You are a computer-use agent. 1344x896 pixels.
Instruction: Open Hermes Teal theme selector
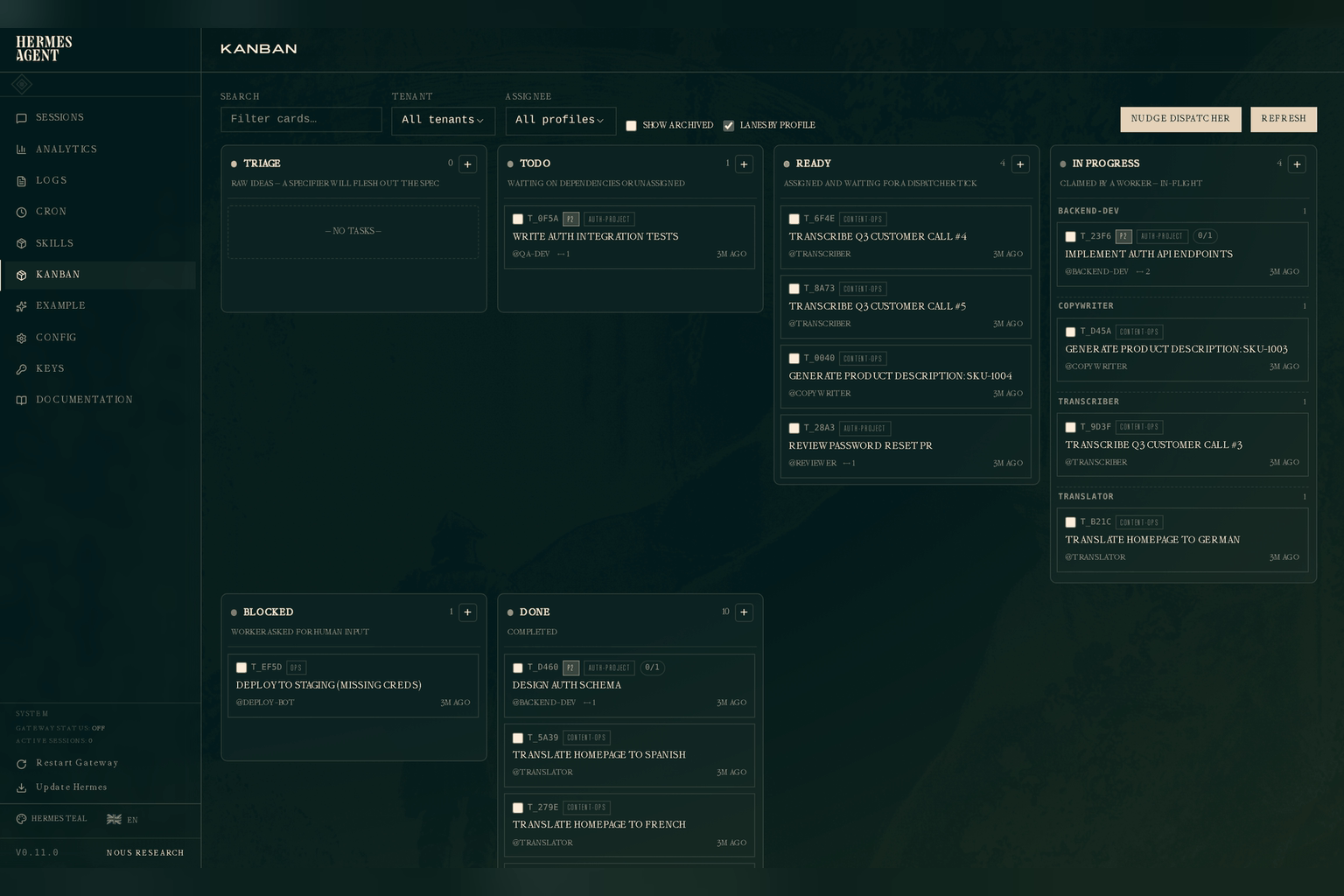point(52,819)
